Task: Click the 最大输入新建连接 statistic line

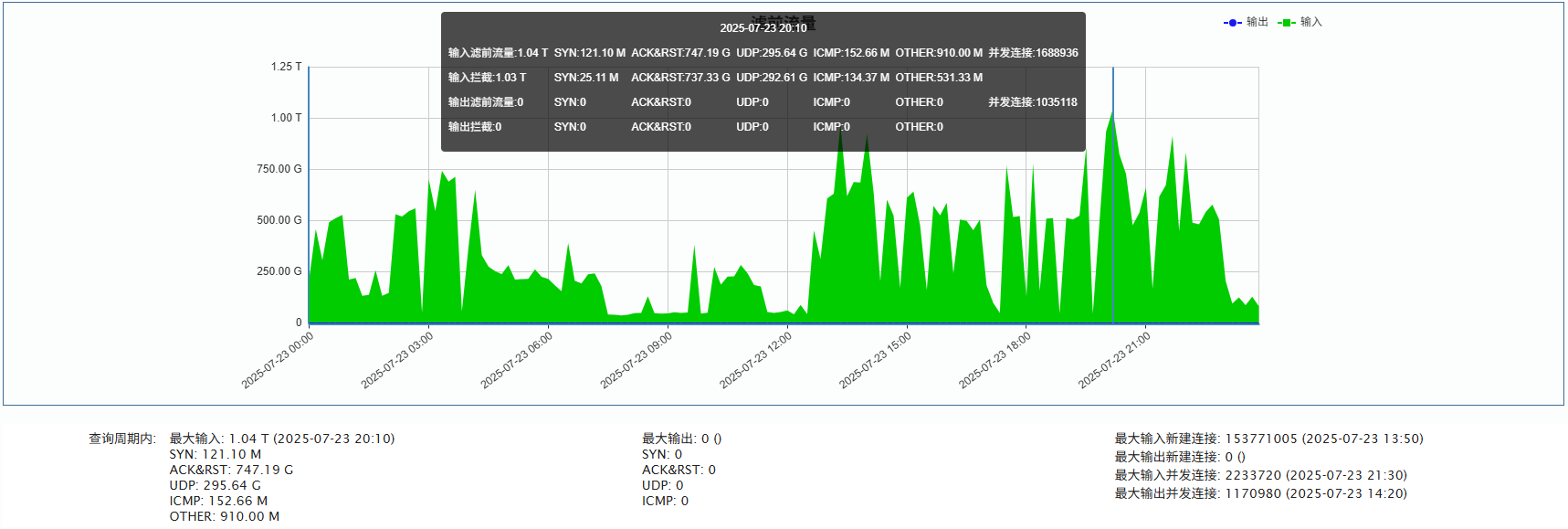Action: tap(1268, 439)
